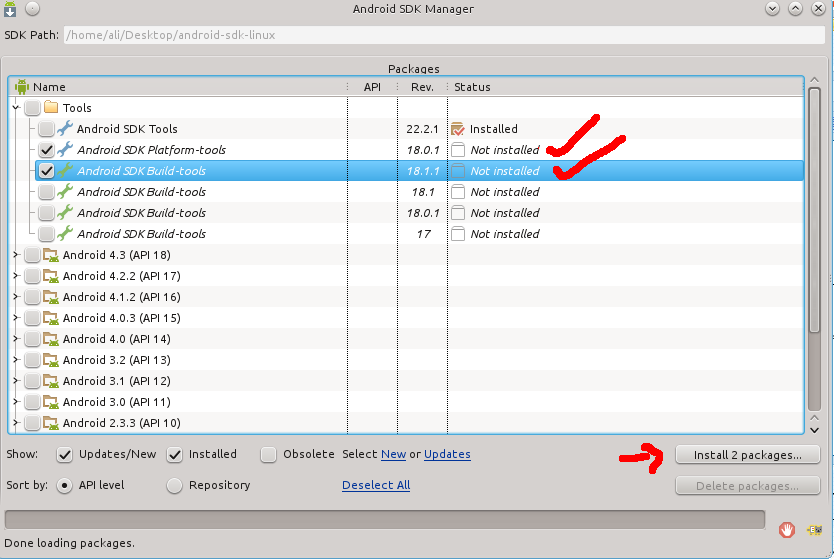The width and height of the screenshot is (834, 559).
Task: Expand the Android 4.1.2 (API 16) group
Action: (16, 297)
